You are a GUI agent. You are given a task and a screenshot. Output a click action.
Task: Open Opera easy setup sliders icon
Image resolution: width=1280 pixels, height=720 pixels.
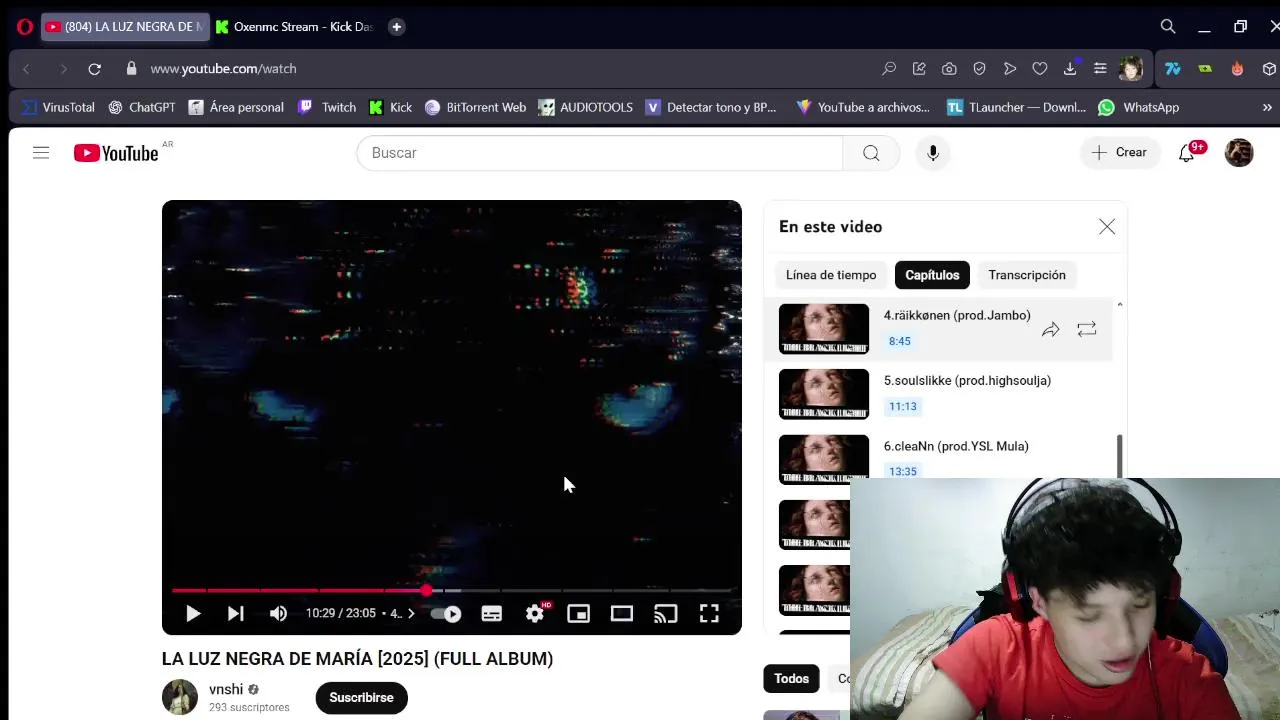tap(1100, 69)
